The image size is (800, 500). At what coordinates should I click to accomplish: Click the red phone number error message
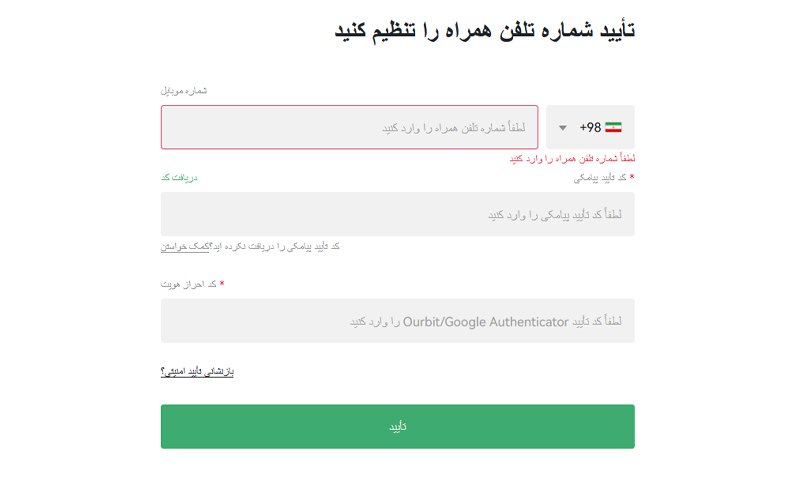coord(572,159)
